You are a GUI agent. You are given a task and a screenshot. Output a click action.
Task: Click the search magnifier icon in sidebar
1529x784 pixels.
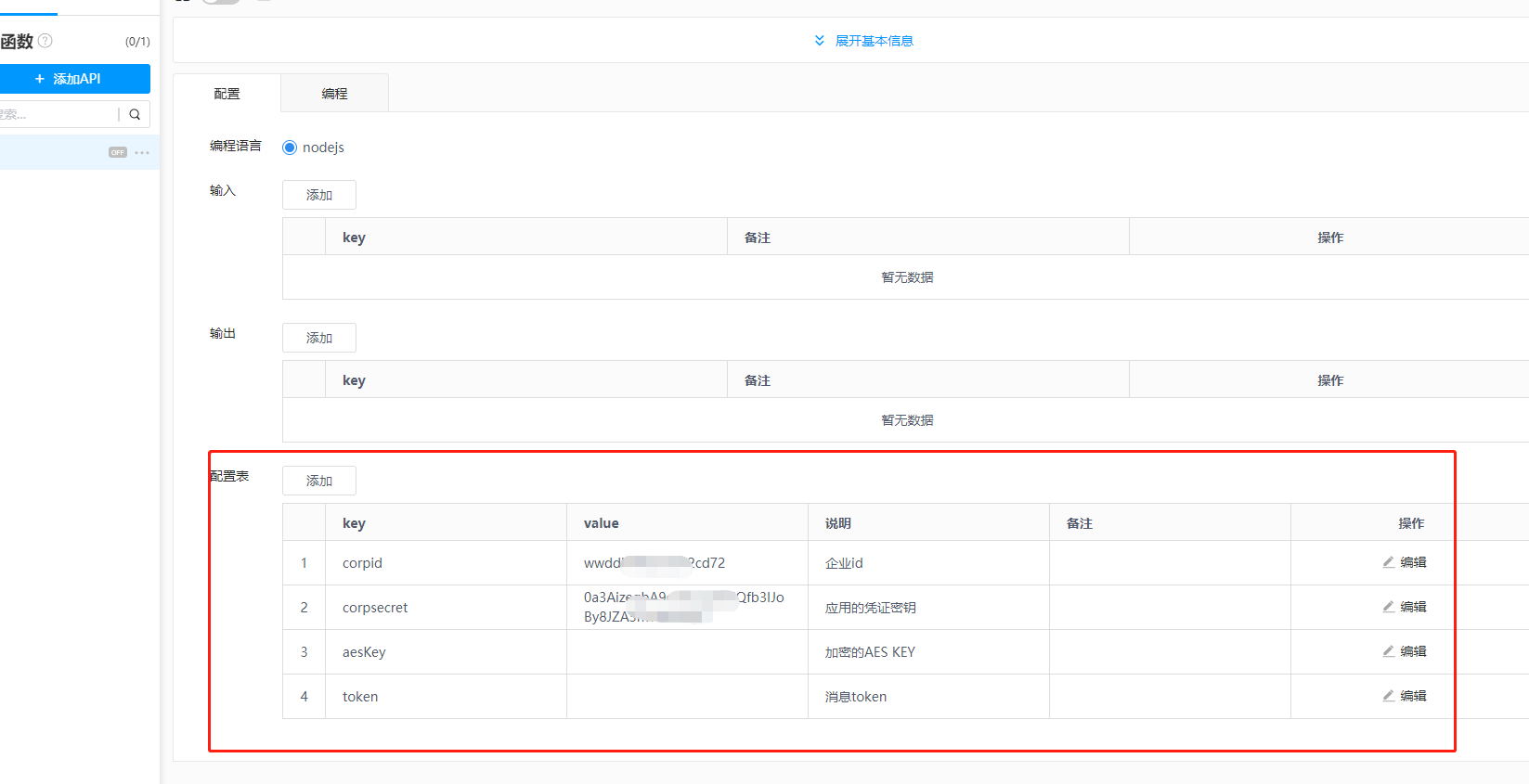click(x=135, y=114)
